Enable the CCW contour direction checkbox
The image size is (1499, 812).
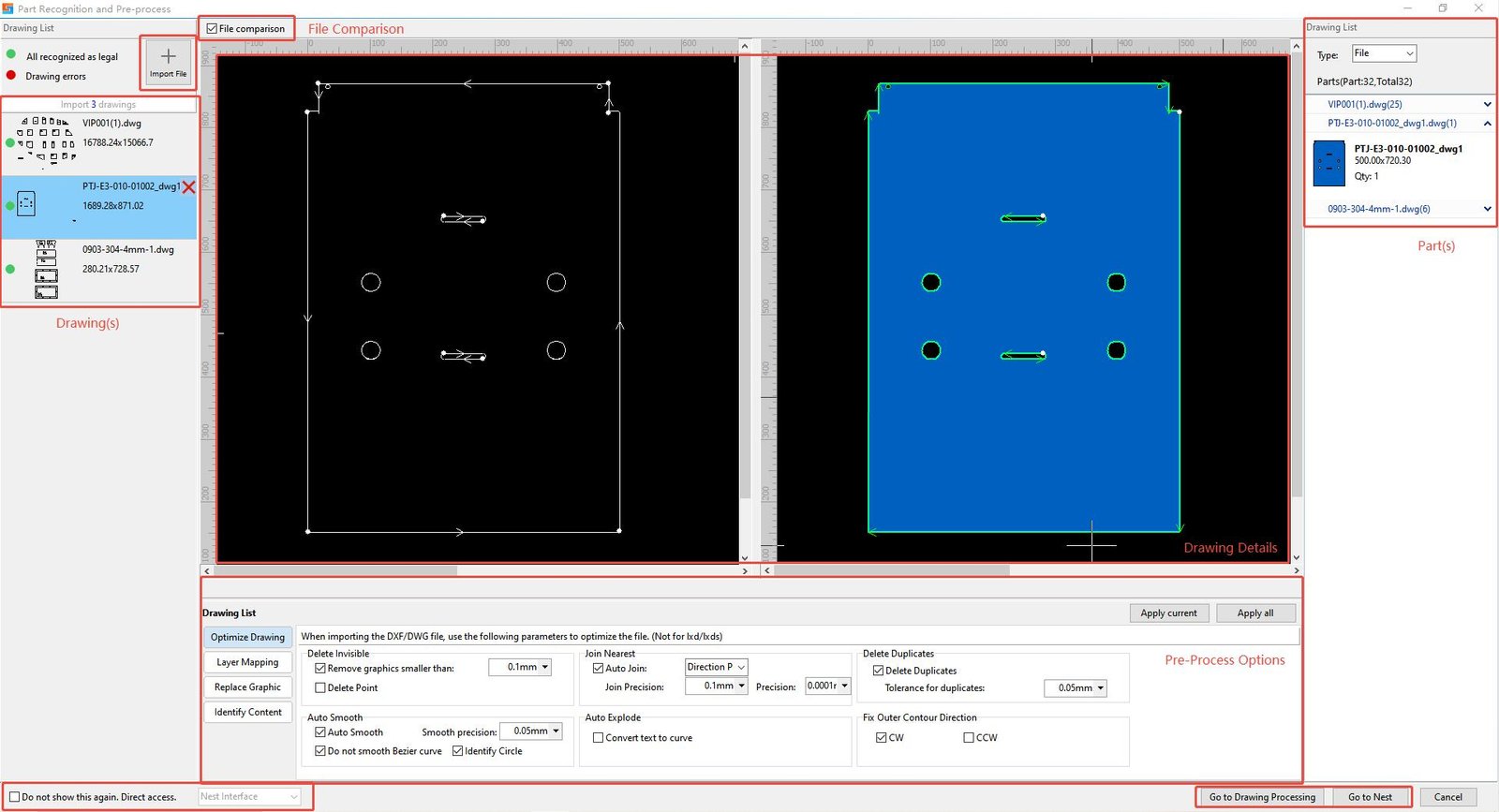point(969,738)
